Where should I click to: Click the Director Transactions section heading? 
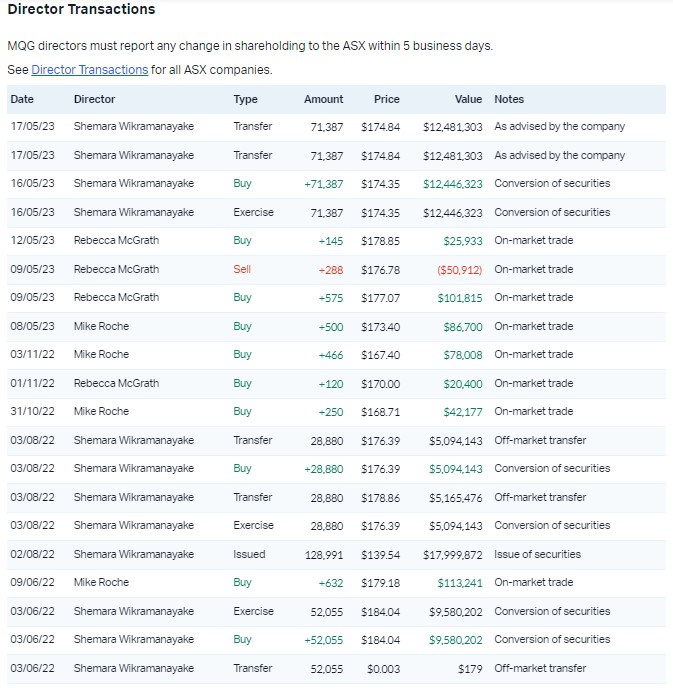pos(81,9)
